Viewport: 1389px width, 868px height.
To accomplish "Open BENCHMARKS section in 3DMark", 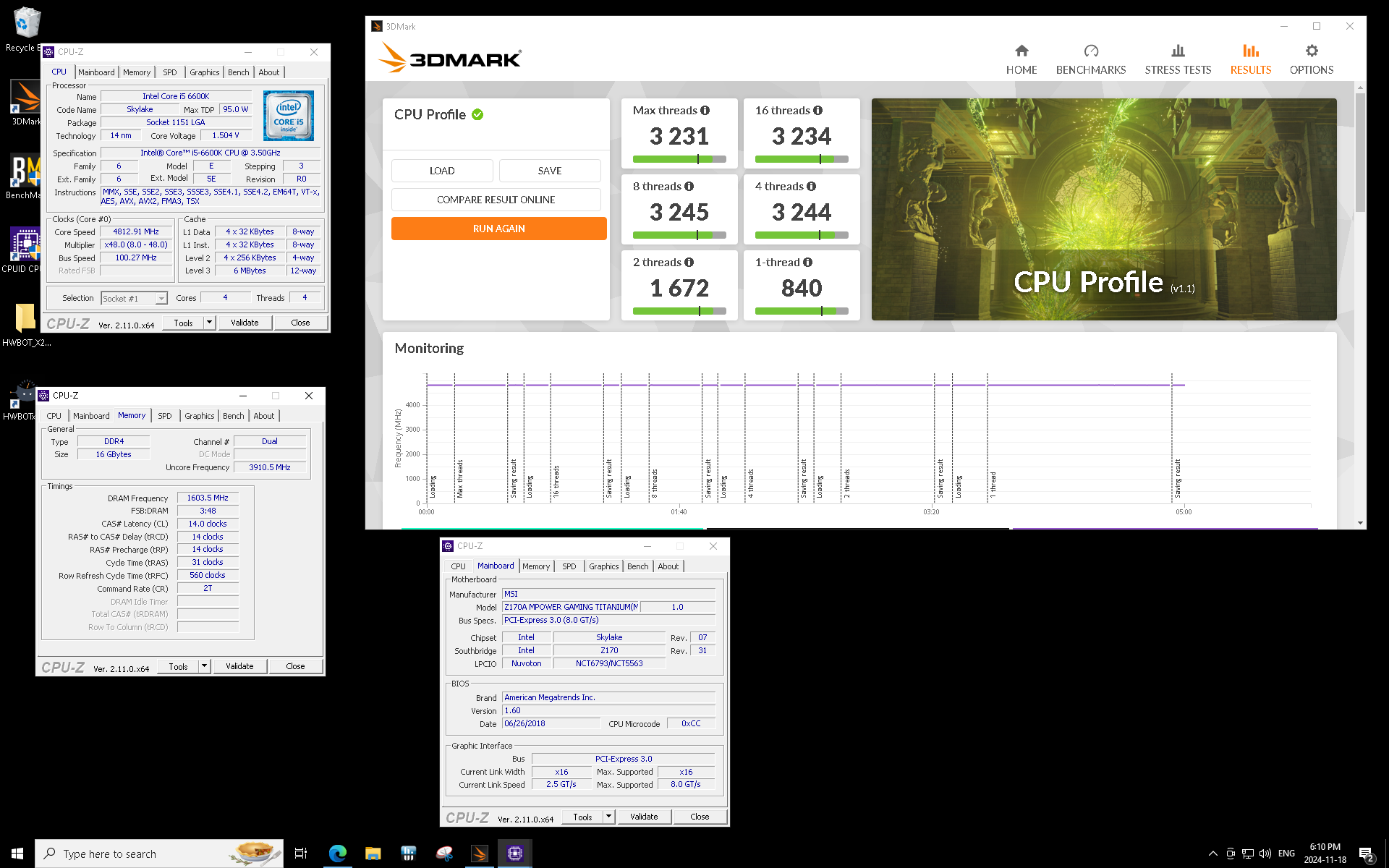I will tap(1090, 59).
